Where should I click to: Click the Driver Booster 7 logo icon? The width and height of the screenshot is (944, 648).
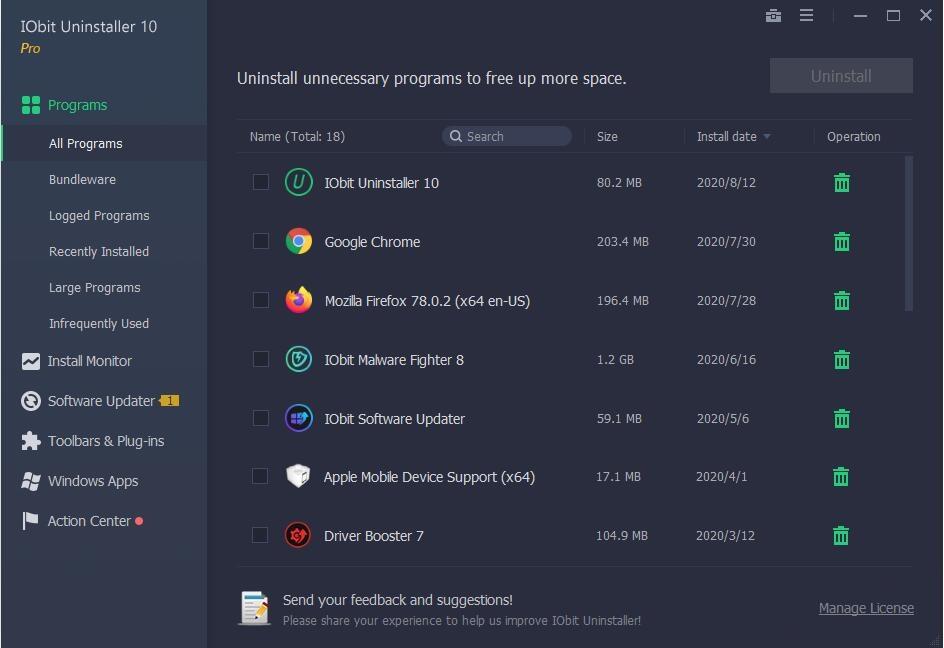[298, 535]
